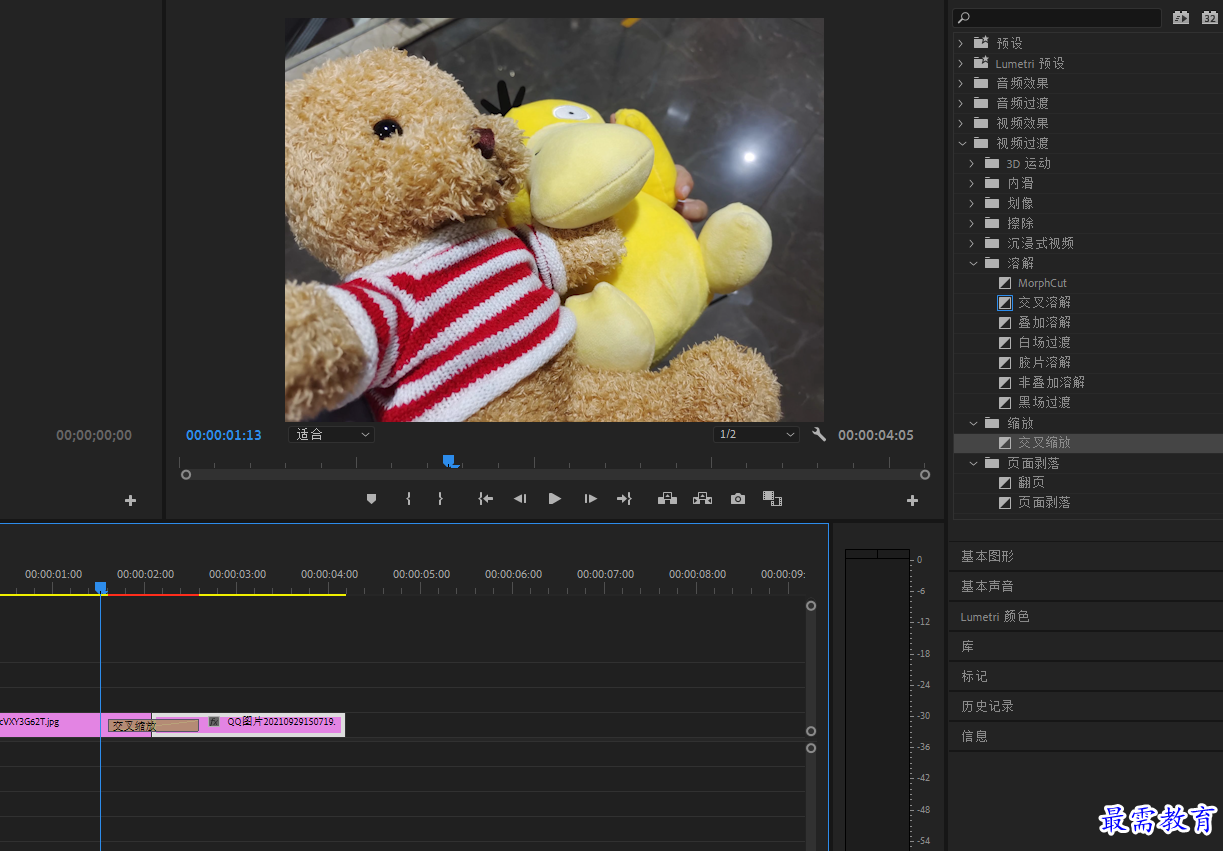Expand the 擦除 folder
The width and height of the screenshot is (1223, 851).
(x=972, y=223)
